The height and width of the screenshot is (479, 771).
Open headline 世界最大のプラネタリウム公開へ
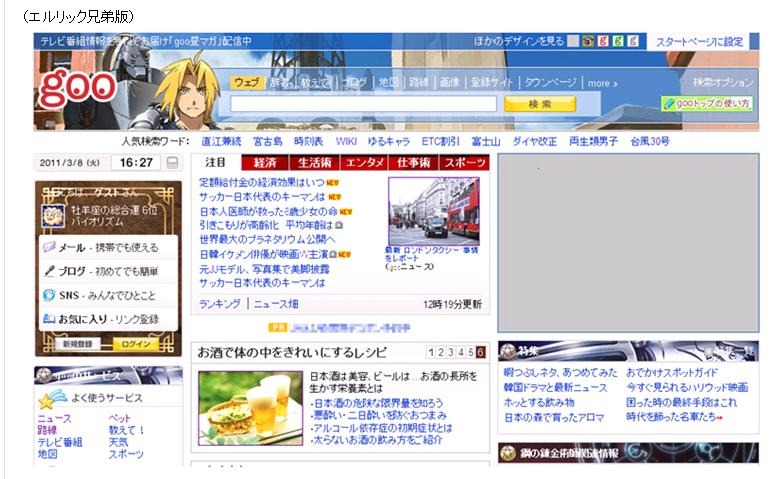[267, 240]
